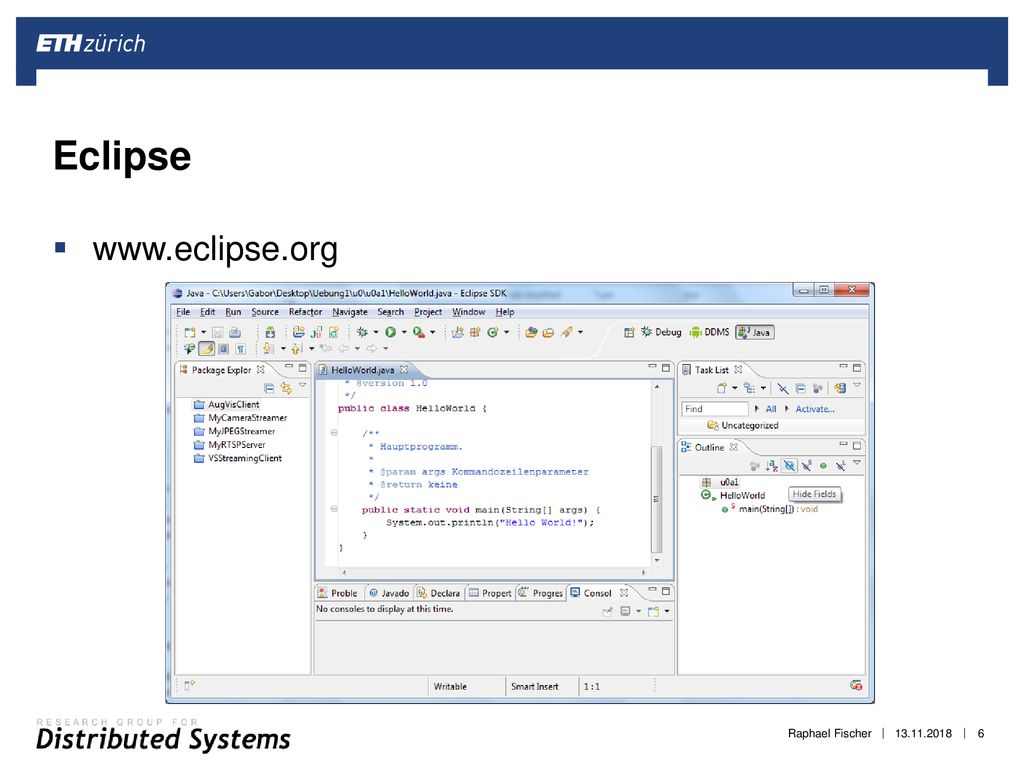Open the Refactor menu
Image resolution: width=1024 pixels, height=768 pixels.
click(306, 312)
